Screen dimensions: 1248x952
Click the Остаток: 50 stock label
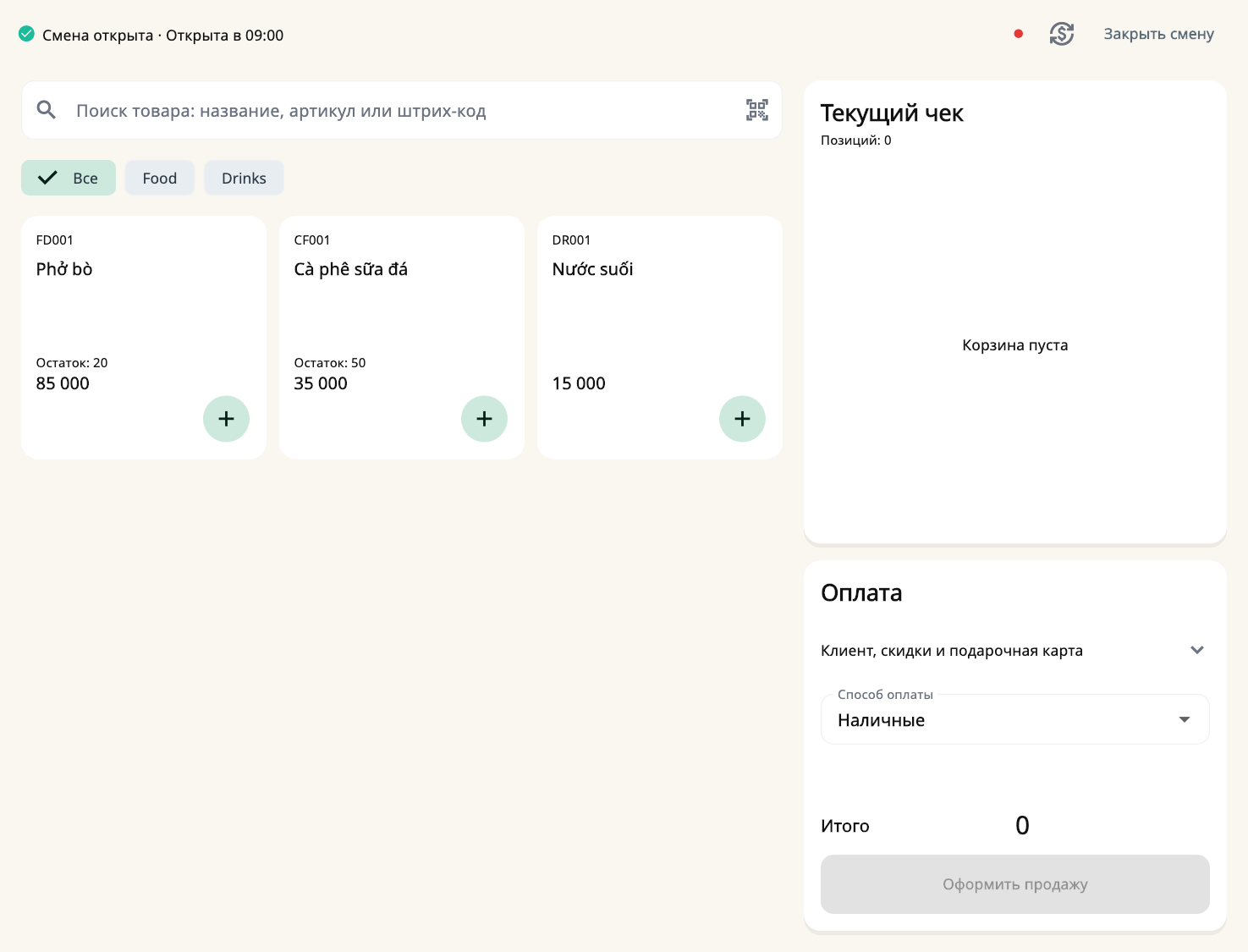point(330,363)
